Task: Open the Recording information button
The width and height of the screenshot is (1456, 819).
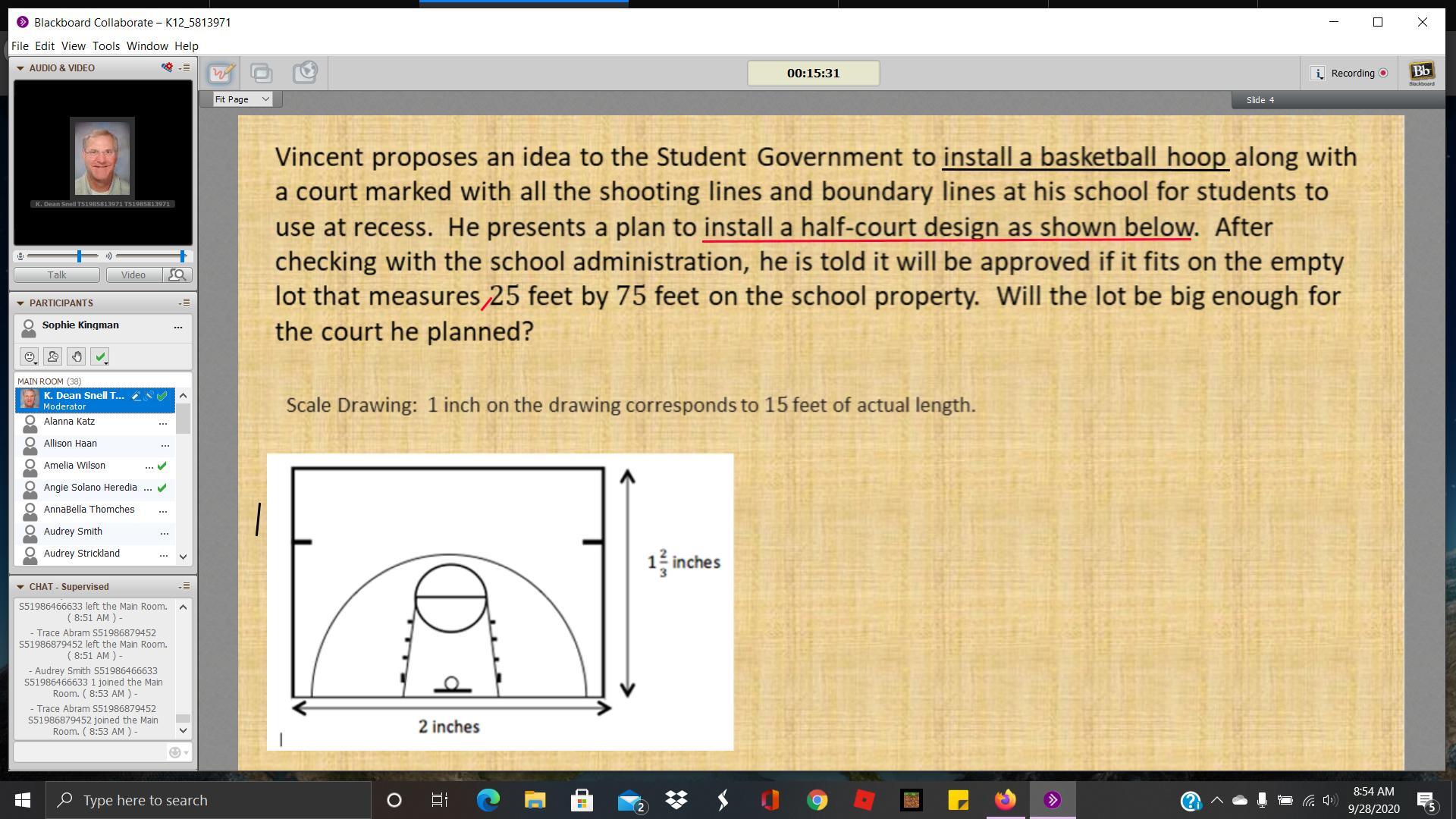Action: coord(1318,74)
